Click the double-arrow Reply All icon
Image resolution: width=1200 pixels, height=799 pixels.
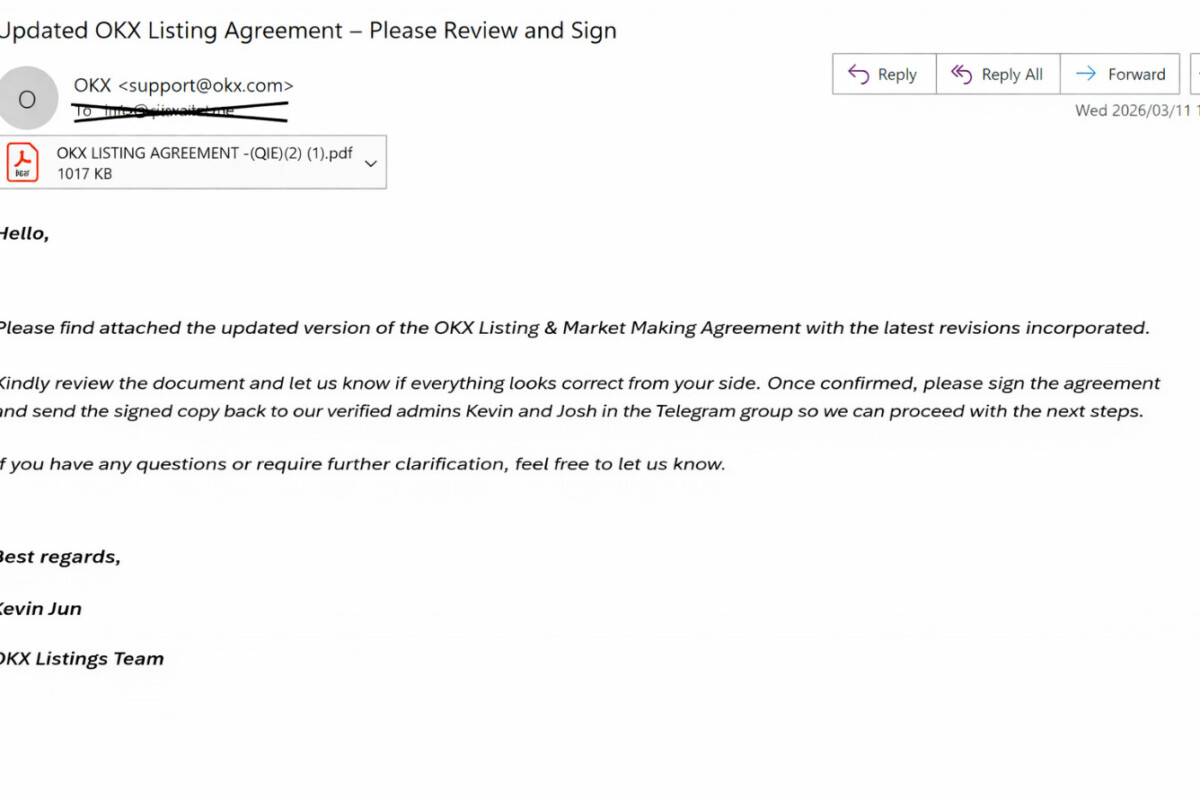[961, 74]
